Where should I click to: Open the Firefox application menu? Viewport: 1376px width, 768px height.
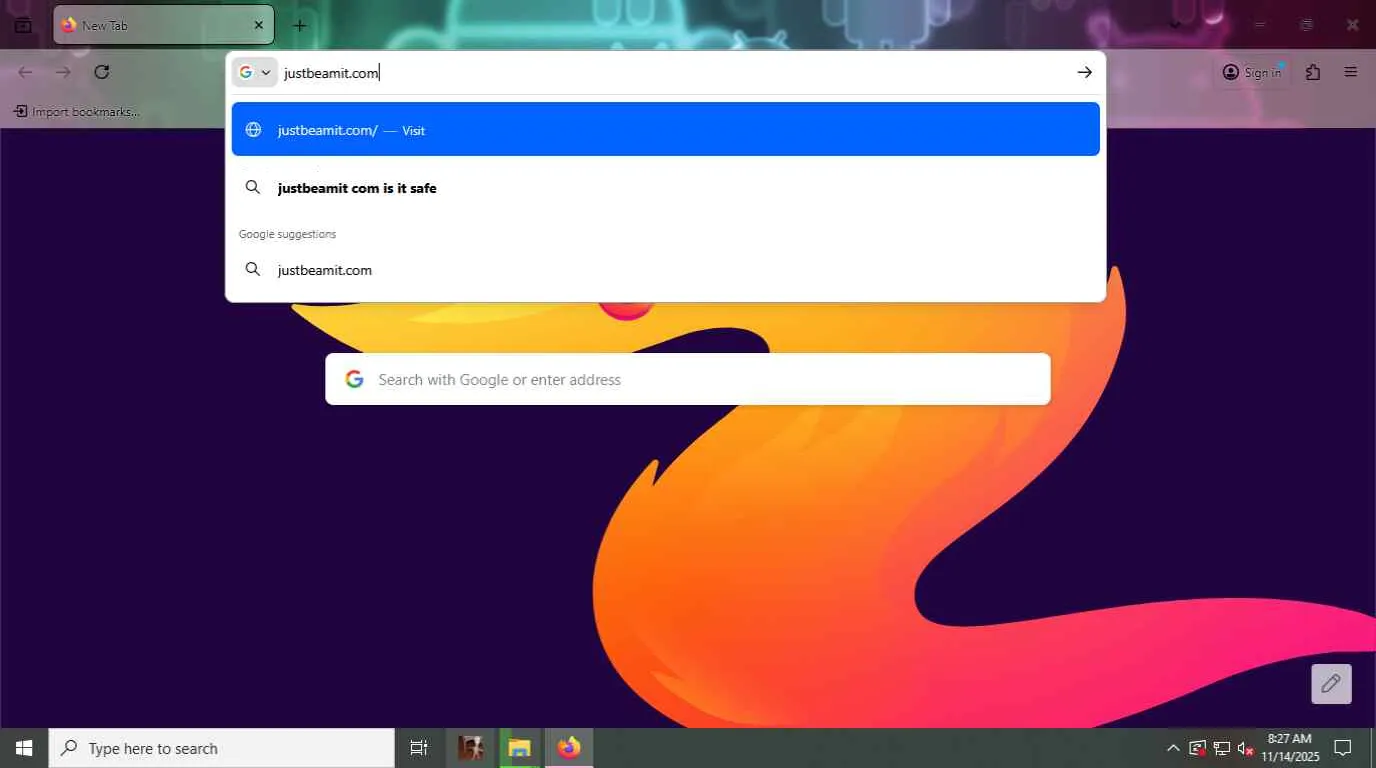coord(1351,72)
